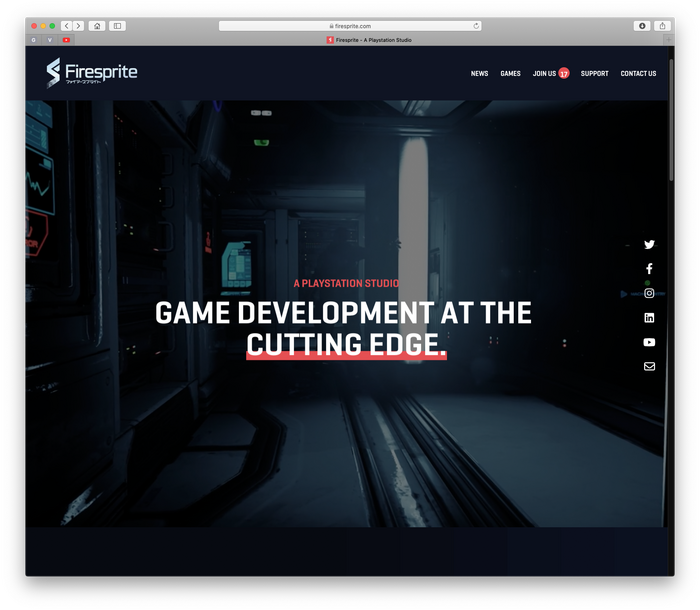Open Safari downloads button
The width and height of the screenshot is (700, 610).
642,26
